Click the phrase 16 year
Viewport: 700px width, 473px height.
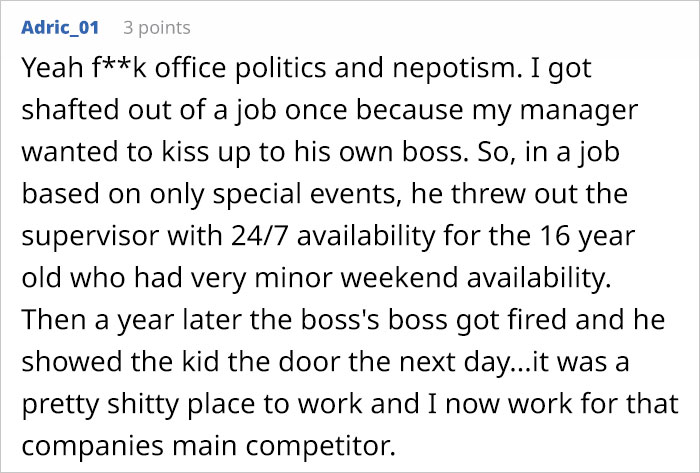coord(588,236)
